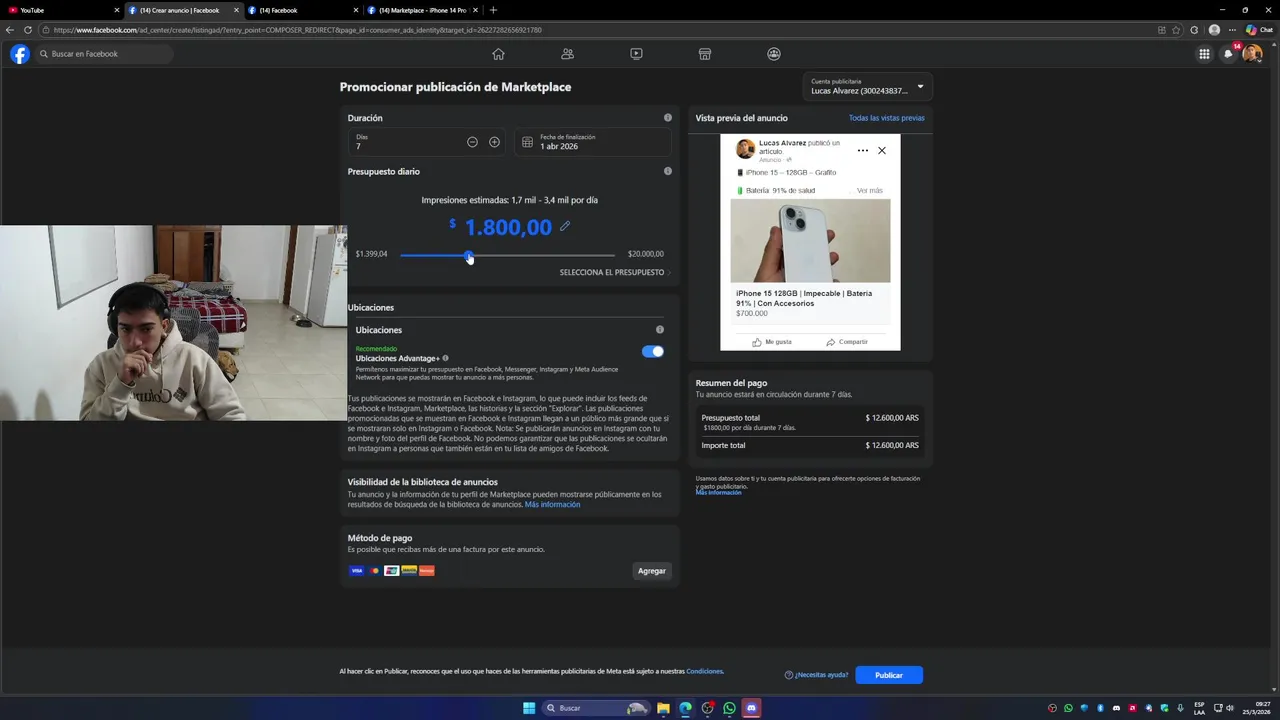Show info tooltip for Ubicaciones

click(x=660, y=330)
